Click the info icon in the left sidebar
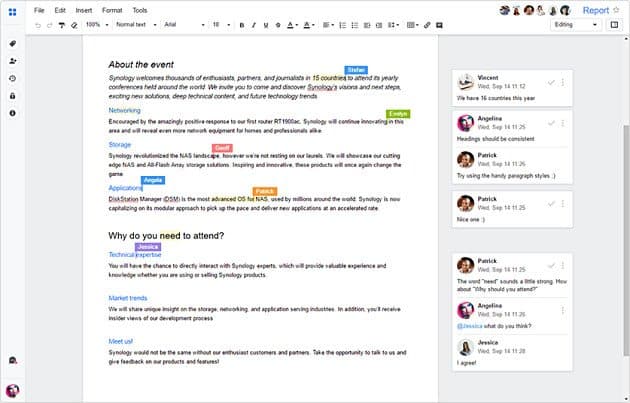This screenshot has width=630, height=403. pyautogui.click(x=12, y=113)
